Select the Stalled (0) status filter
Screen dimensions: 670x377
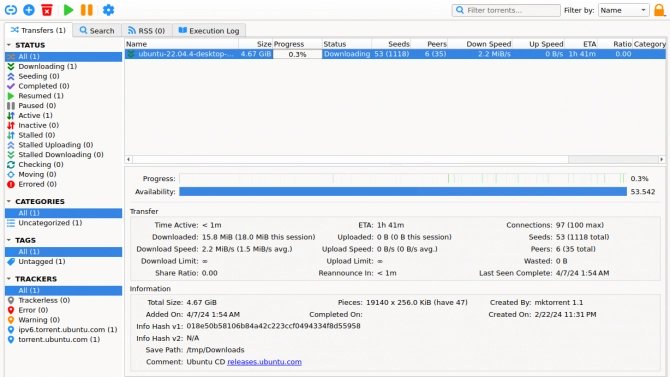(x=63, y=135)
